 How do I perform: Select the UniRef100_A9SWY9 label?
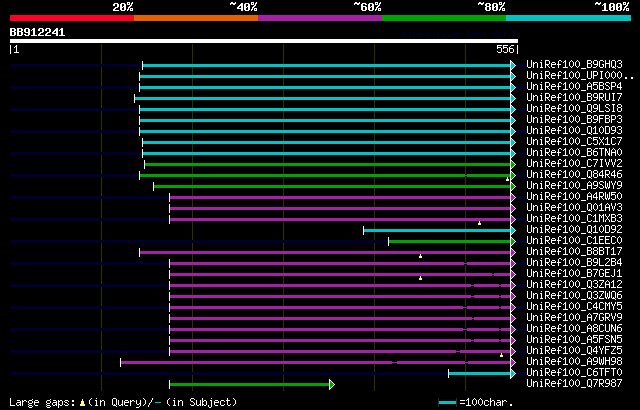[x=574, y=186]
